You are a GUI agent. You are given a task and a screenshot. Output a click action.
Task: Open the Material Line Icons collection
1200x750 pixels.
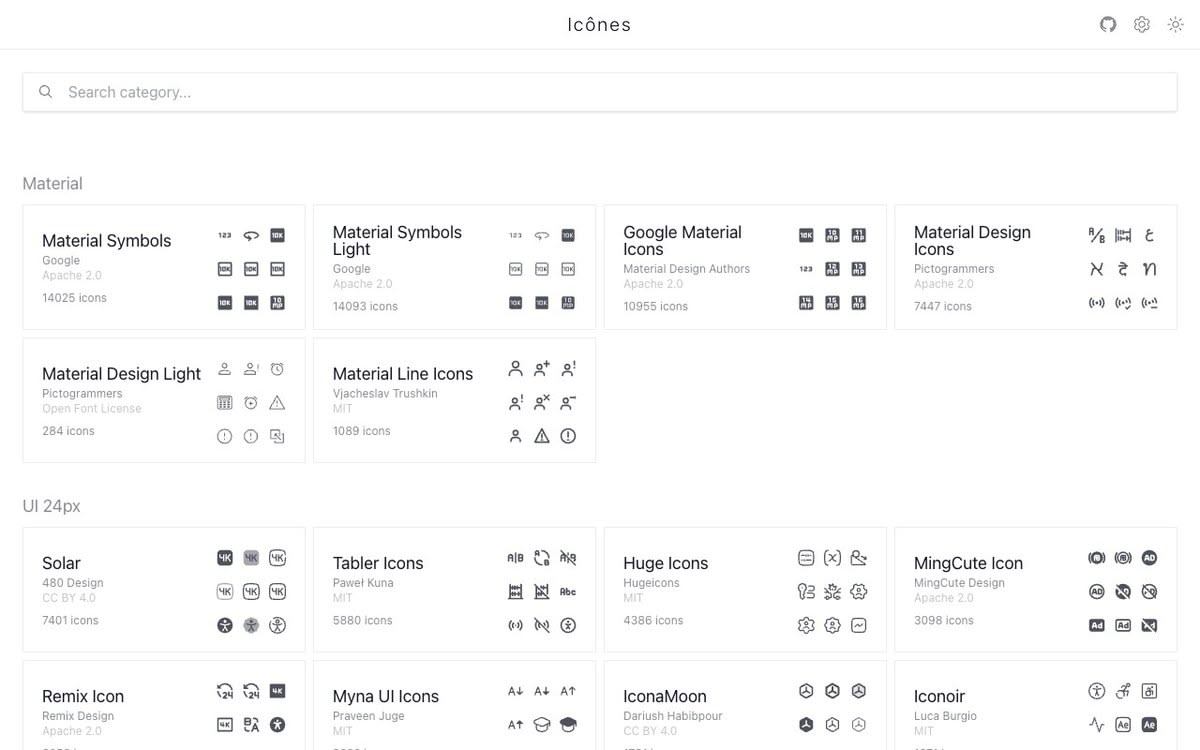[454, 400]
